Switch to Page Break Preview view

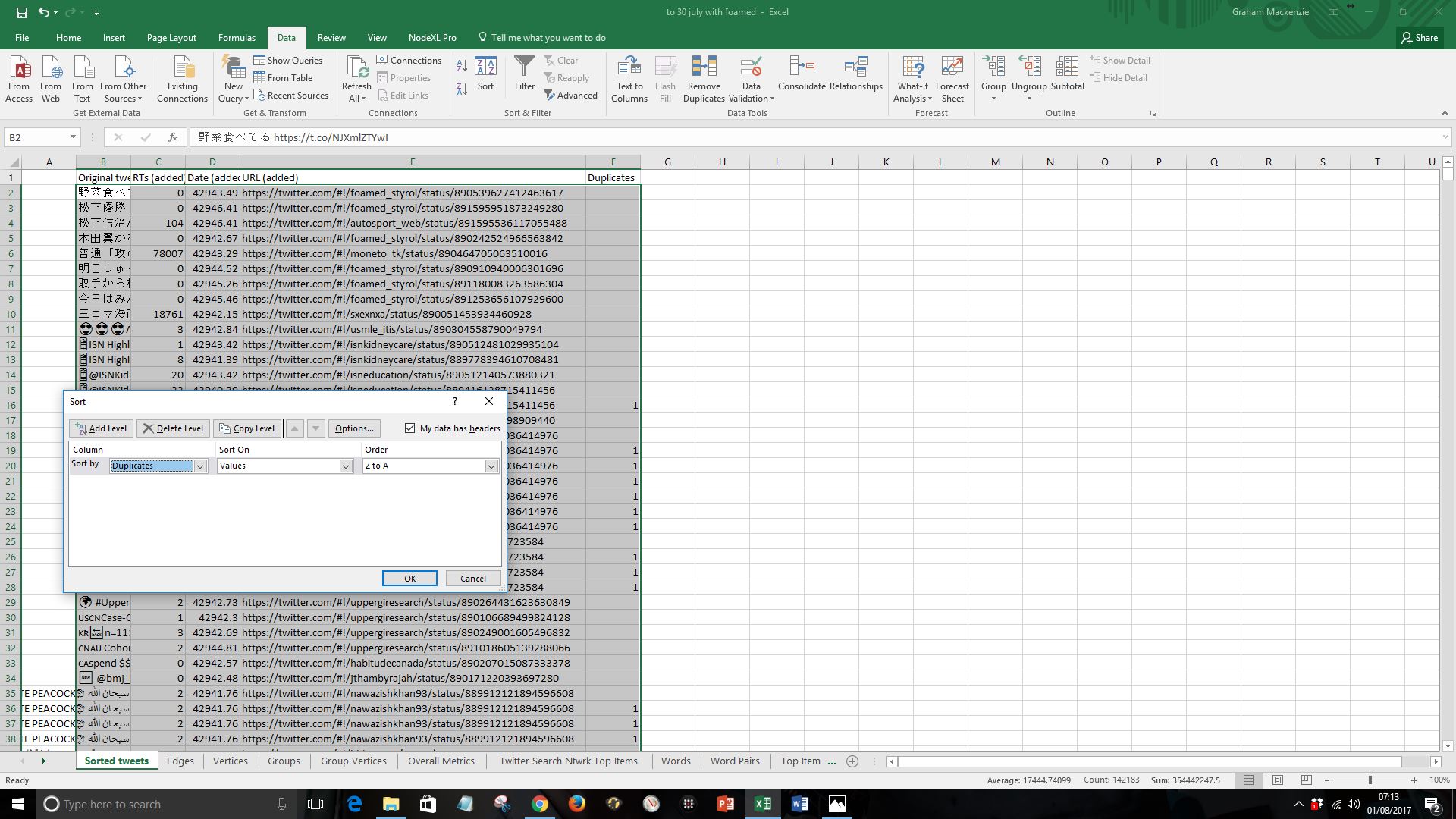point(1306,780)
